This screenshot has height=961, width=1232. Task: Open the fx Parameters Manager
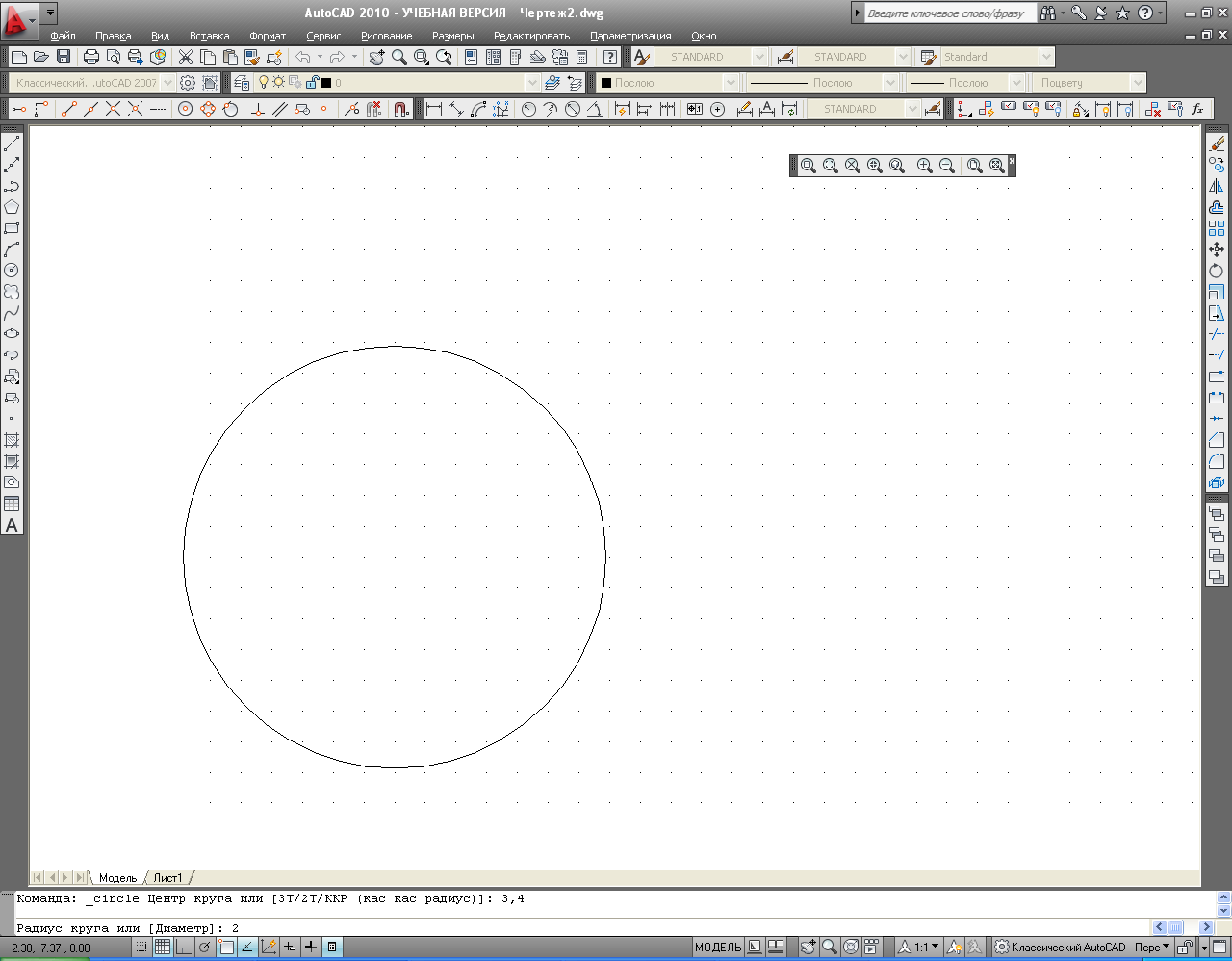(1197, 109)
